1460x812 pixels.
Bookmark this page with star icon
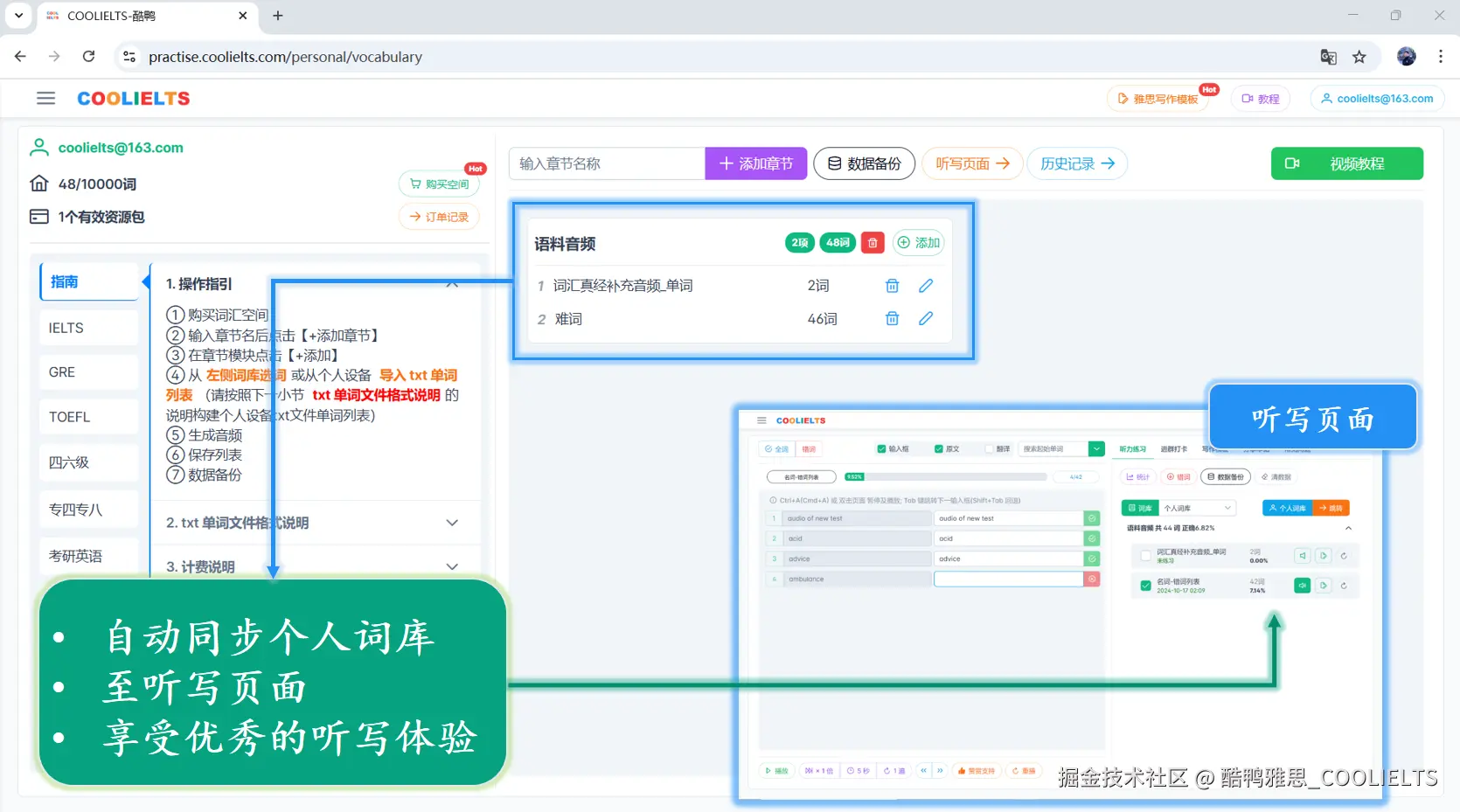[x=1359, y=57]
